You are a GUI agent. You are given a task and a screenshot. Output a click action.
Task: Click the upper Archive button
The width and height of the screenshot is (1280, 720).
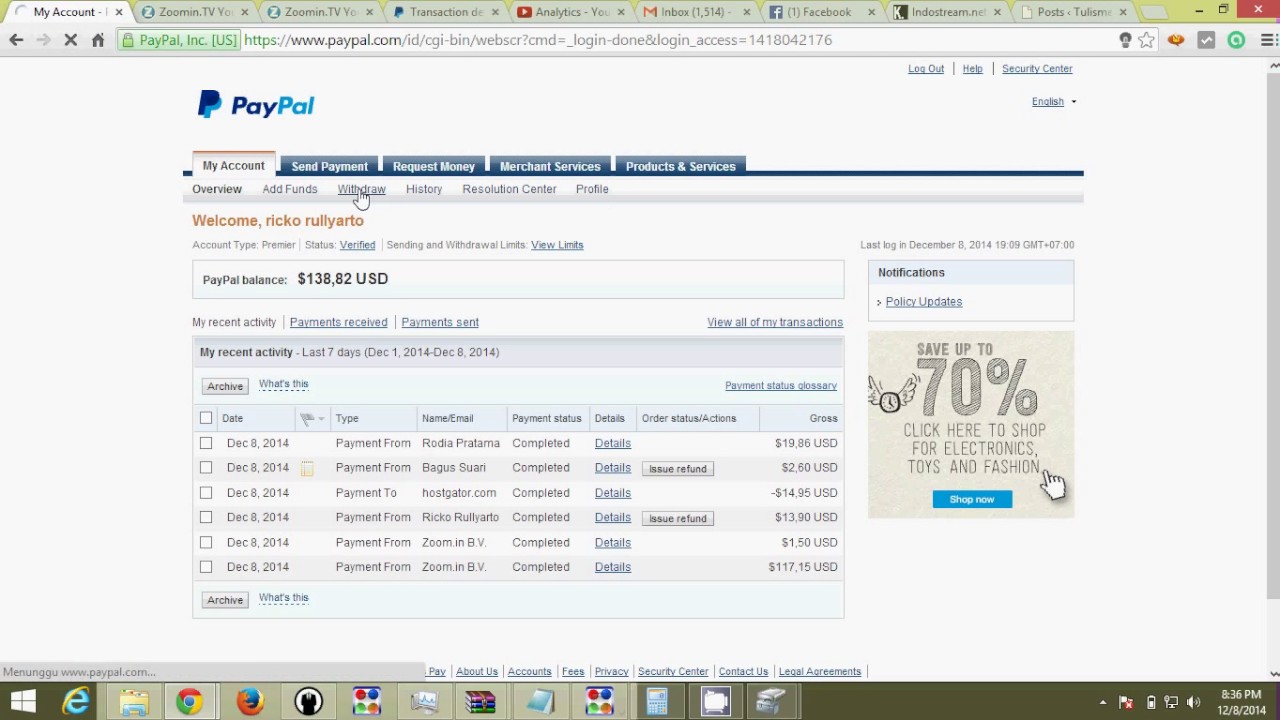[225, 386]
